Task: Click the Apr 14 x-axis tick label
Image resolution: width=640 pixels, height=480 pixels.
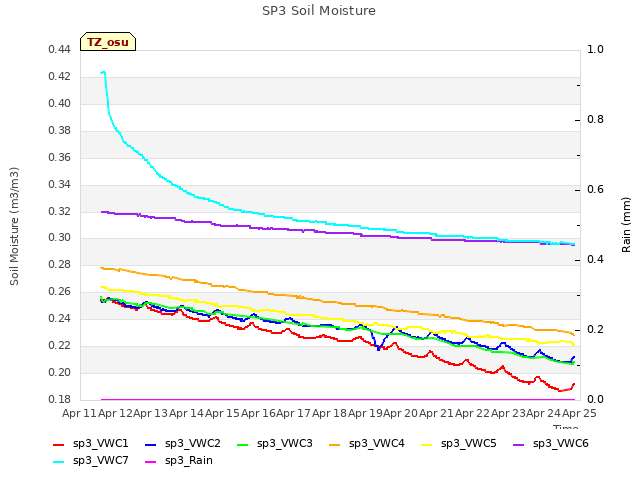Action: [x=187, y=413]
